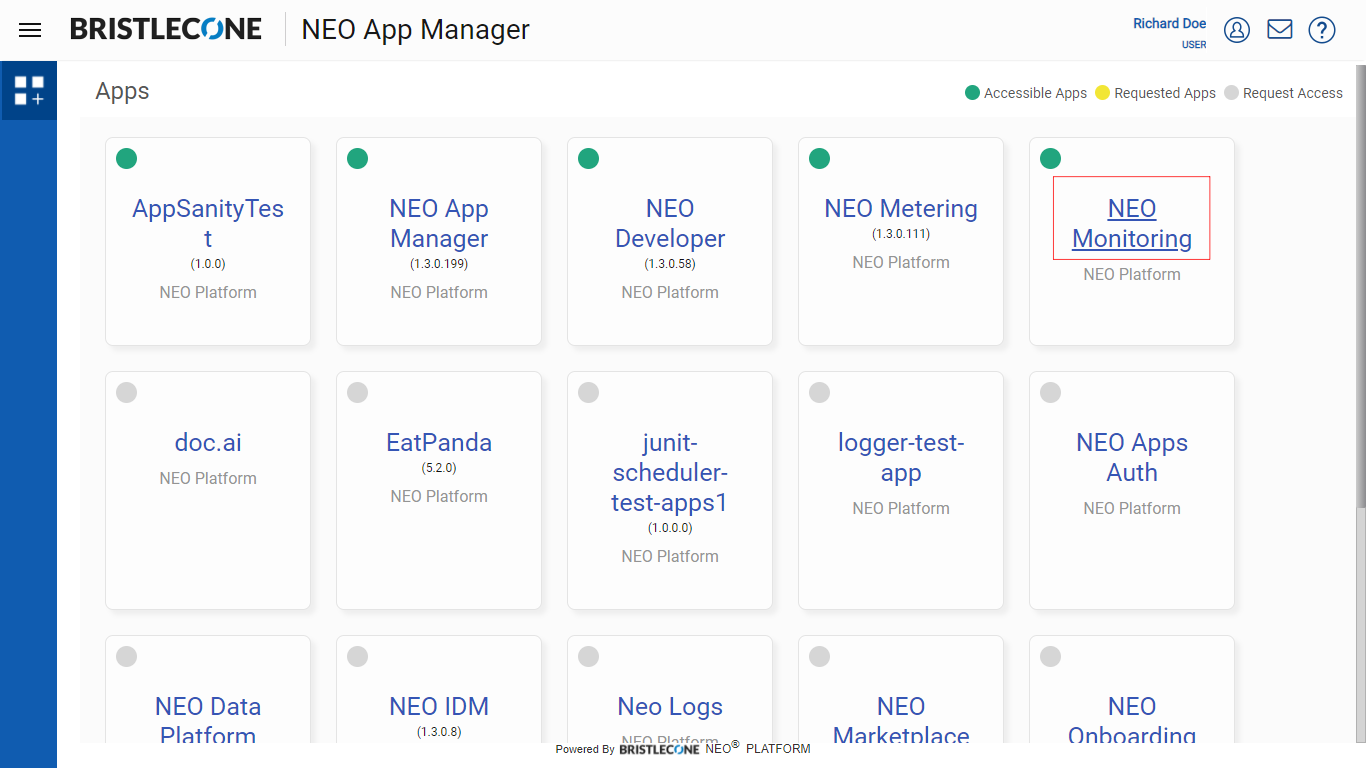Select the logger-test-app title
This screenshot has width=1366, height=768.
coord(901,457)
